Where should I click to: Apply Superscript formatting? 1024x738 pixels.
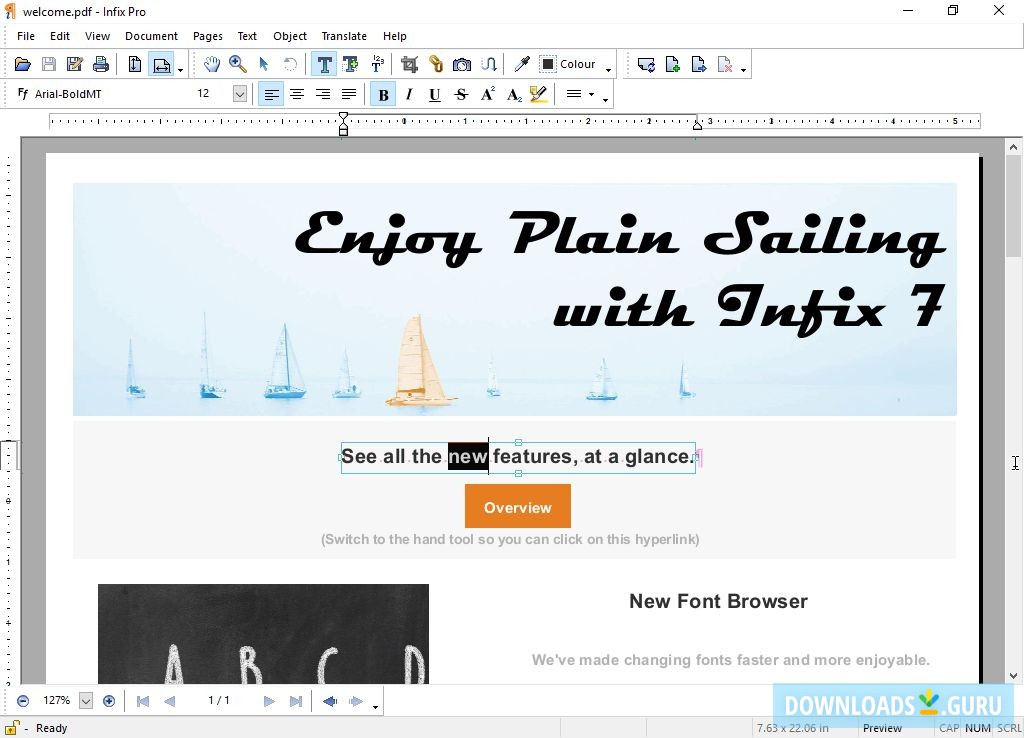[x=487, y=95]
